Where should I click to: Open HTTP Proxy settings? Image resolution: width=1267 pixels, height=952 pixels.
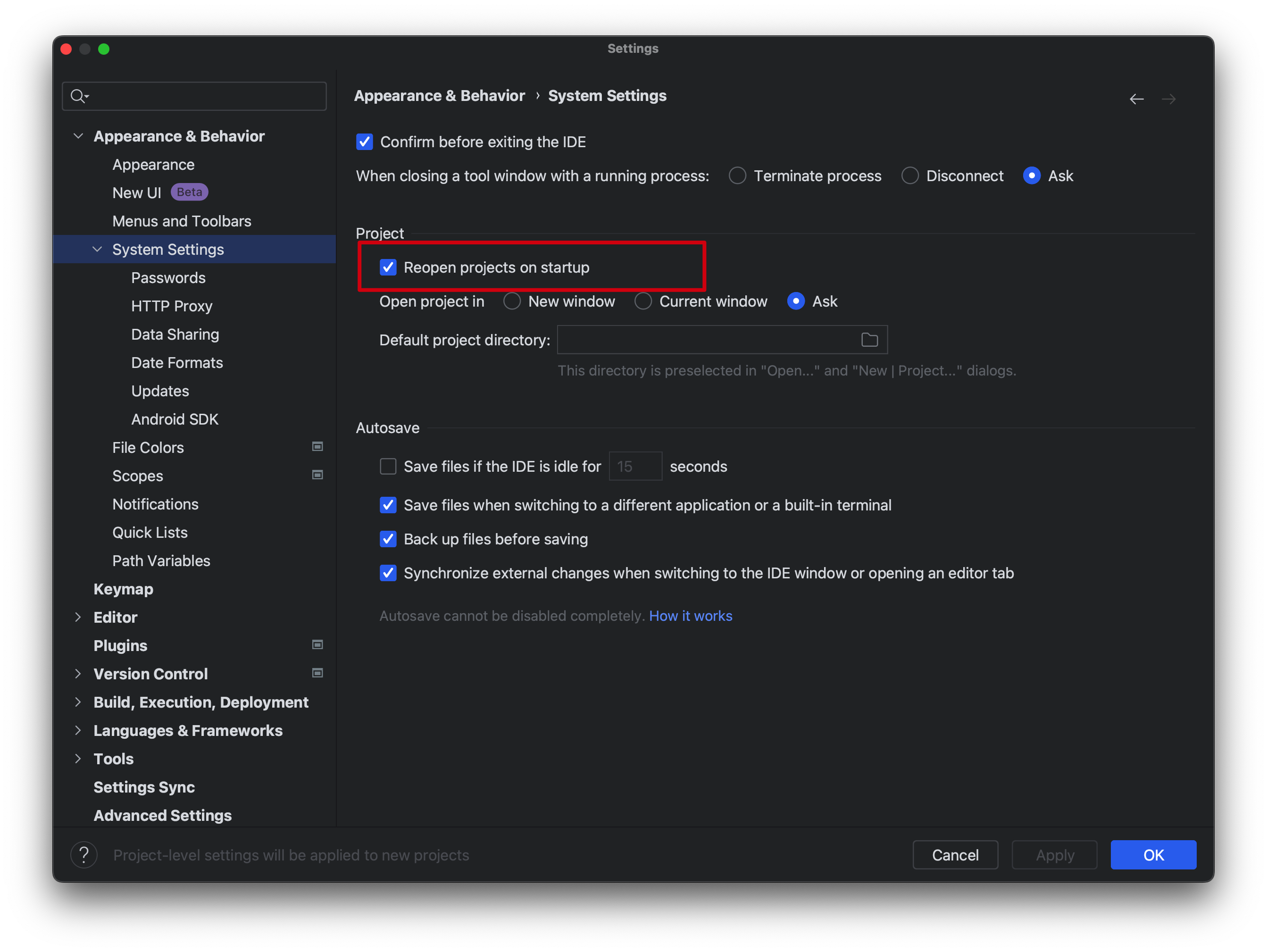(172, 306)
